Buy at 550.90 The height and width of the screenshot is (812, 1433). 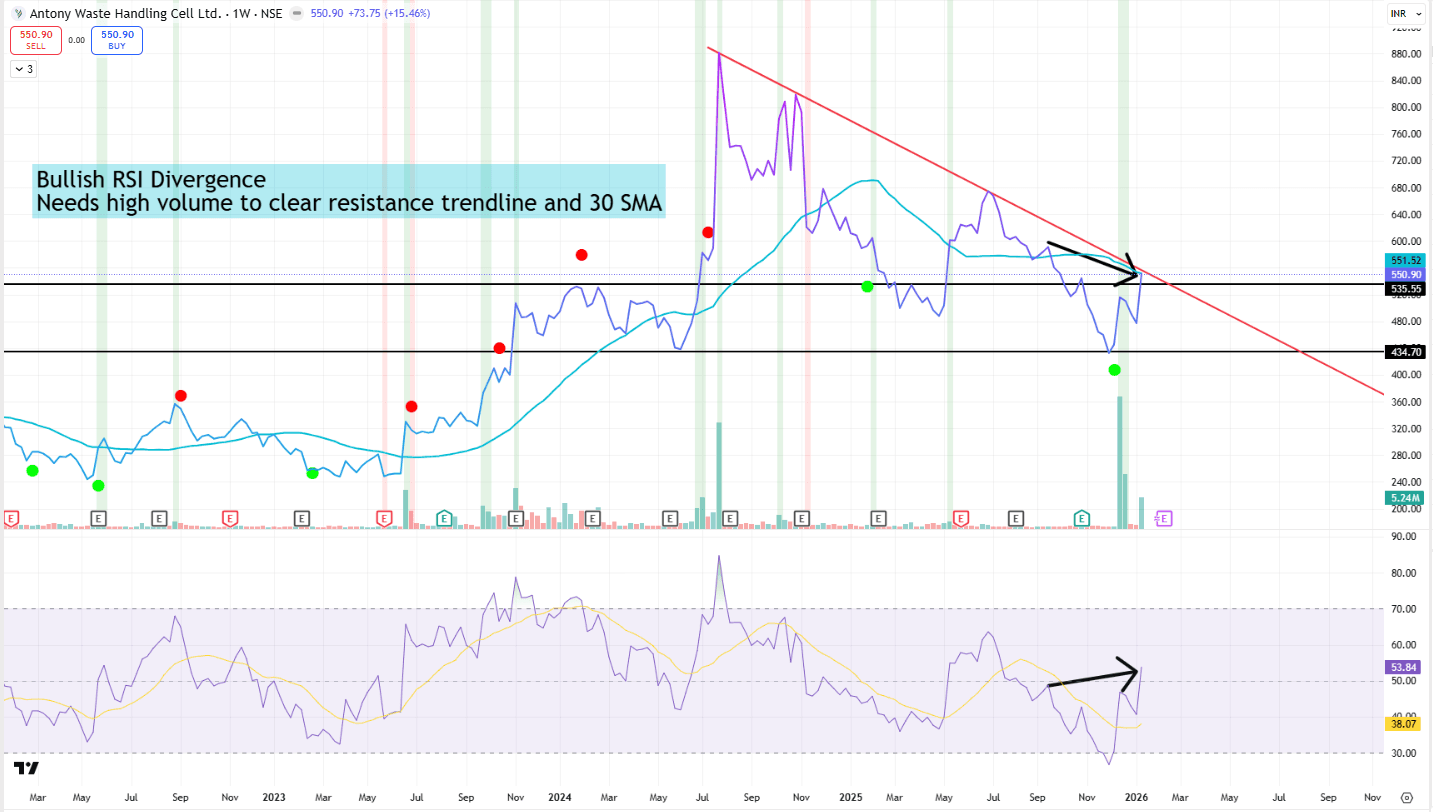pos(117,40)
